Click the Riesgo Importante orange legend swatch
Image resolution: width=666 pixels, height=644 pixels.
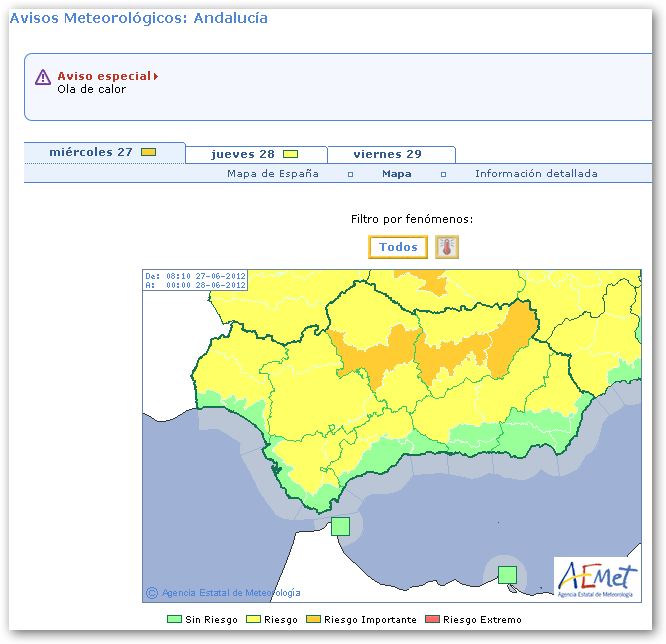point(315,620)
